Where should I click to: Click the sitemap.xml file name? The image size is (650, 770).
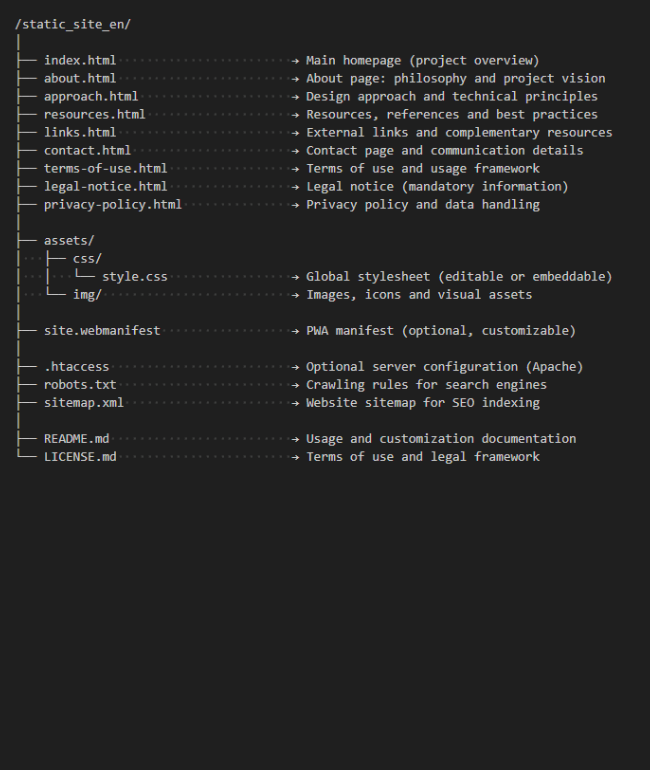[x=84, y=403]
